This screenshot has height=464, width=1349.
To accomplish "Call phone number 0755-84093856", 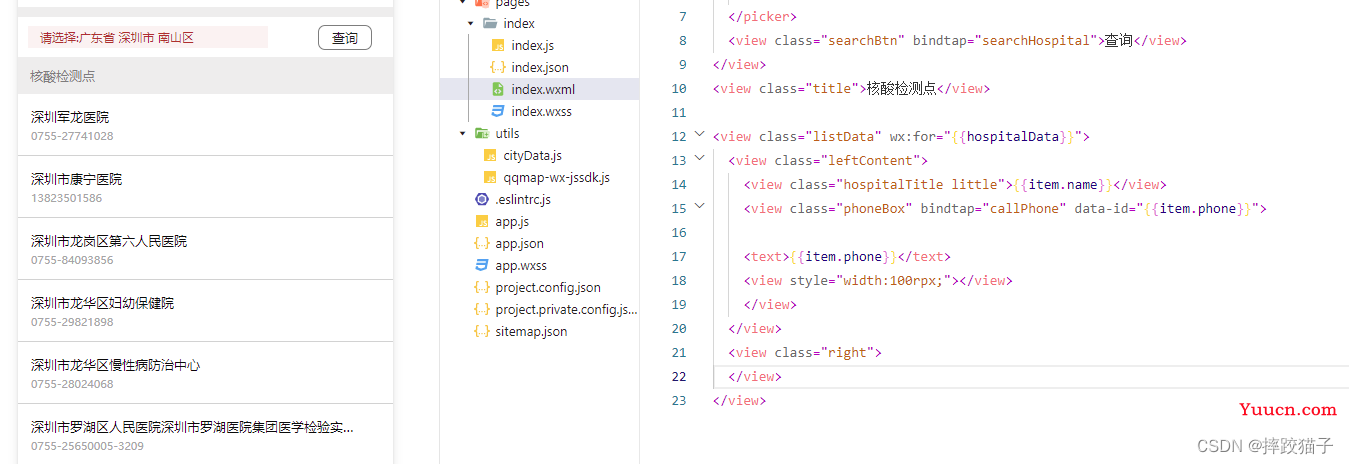I will tap(72, 260).
